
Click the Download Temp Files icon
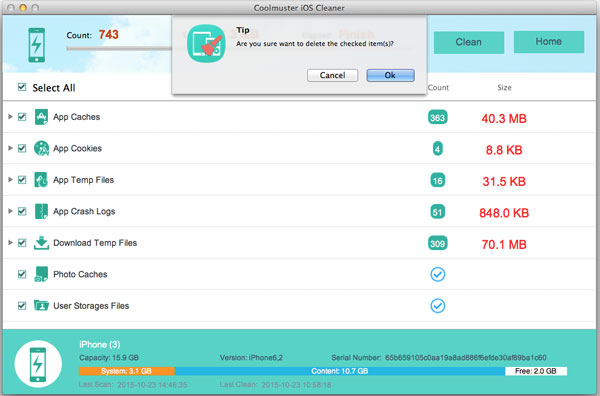point(41,243)
